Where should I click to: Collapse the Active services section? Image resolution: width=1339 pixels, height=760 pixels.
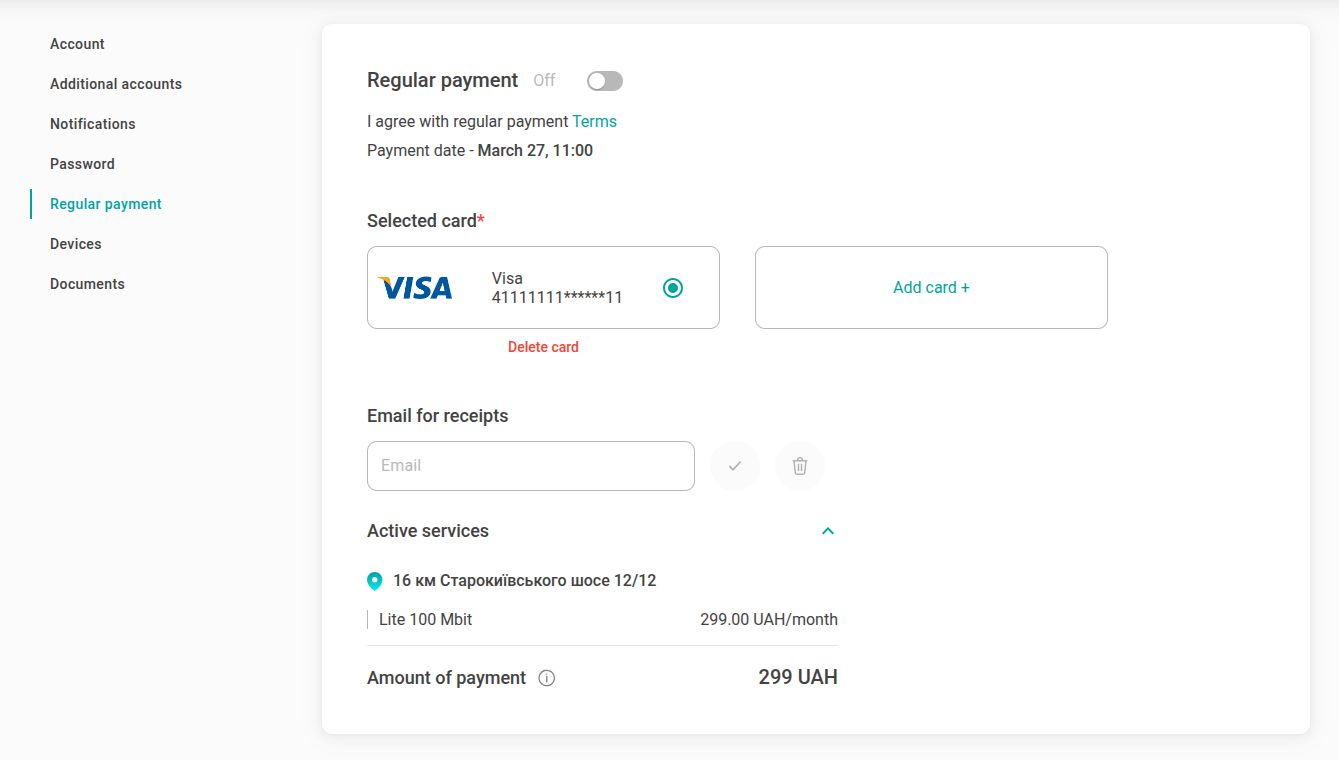pyautogui.click(x=828, y=531)
